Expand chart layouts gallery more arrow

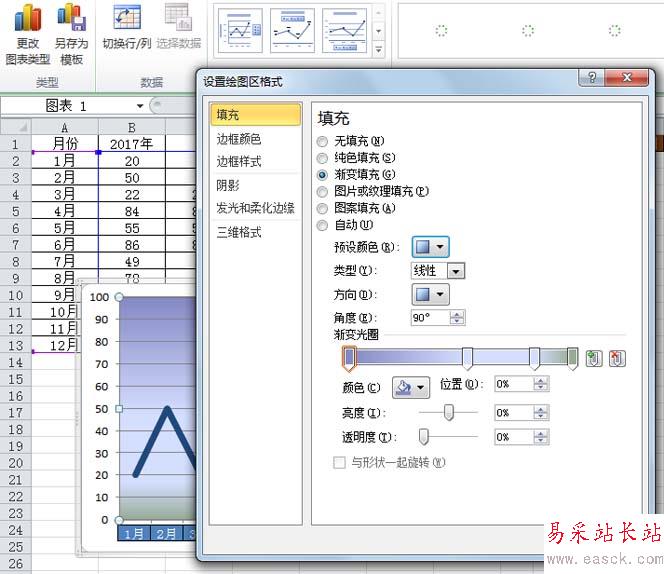[x=379, y=50]
